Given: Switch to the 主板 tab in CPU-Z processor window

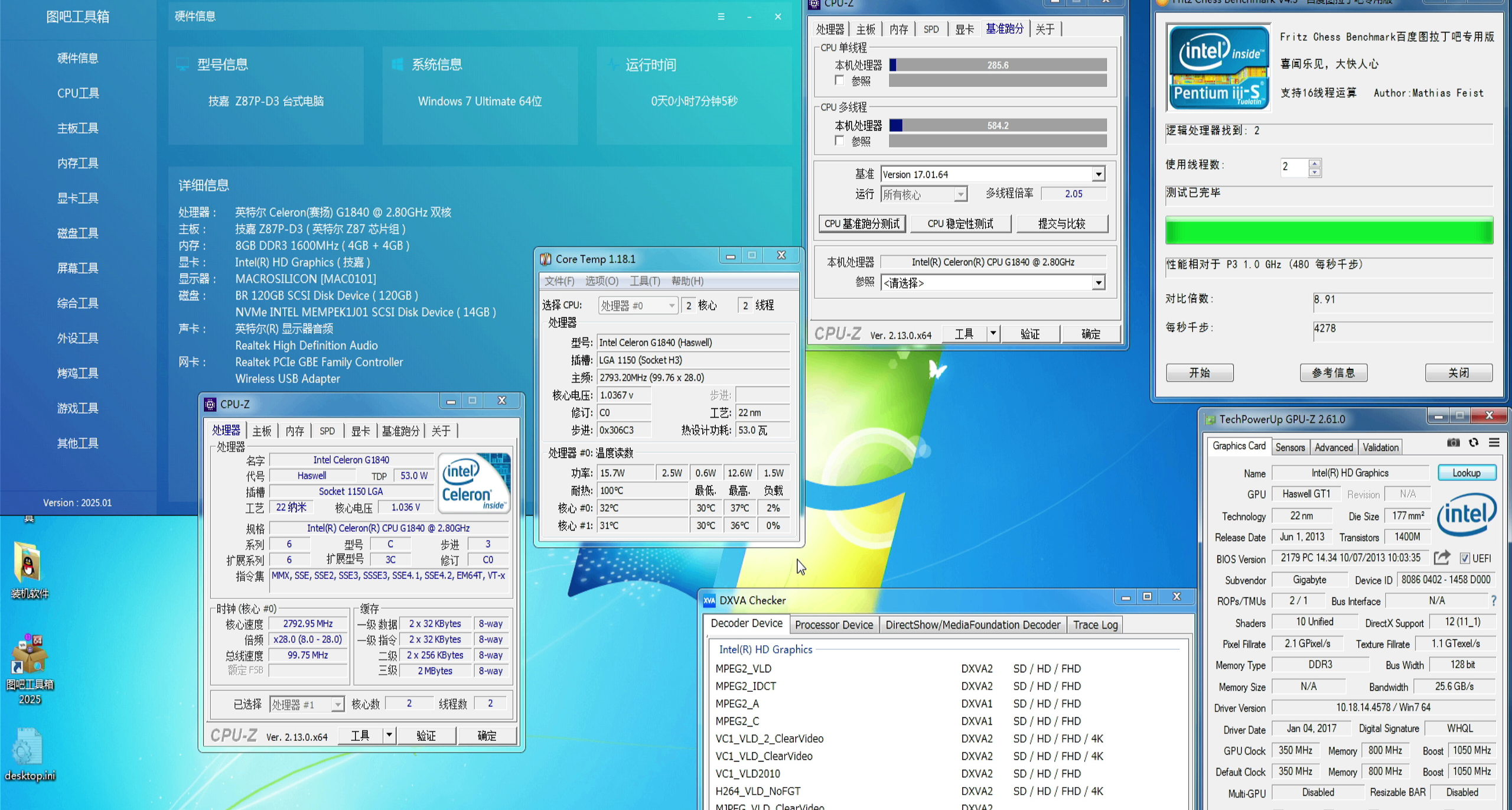Looking at the screenshot, I should 262,431.
